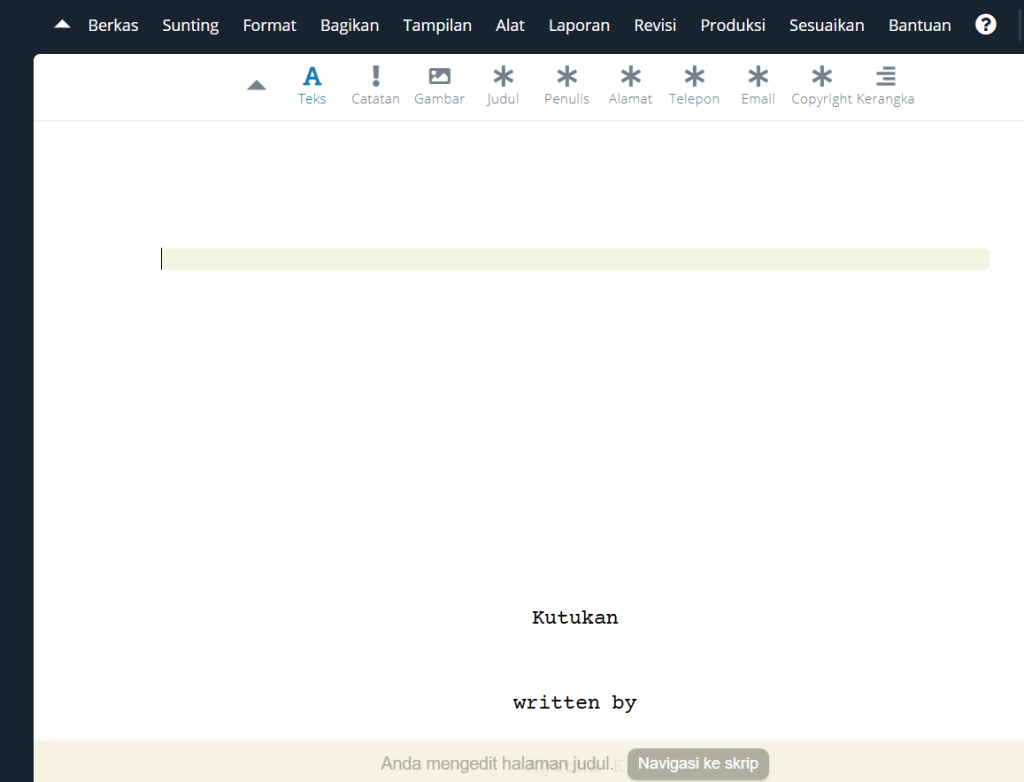Choose the Penulis author element
Viewport: 1024px width, 782px height.
tap(567, 77)
